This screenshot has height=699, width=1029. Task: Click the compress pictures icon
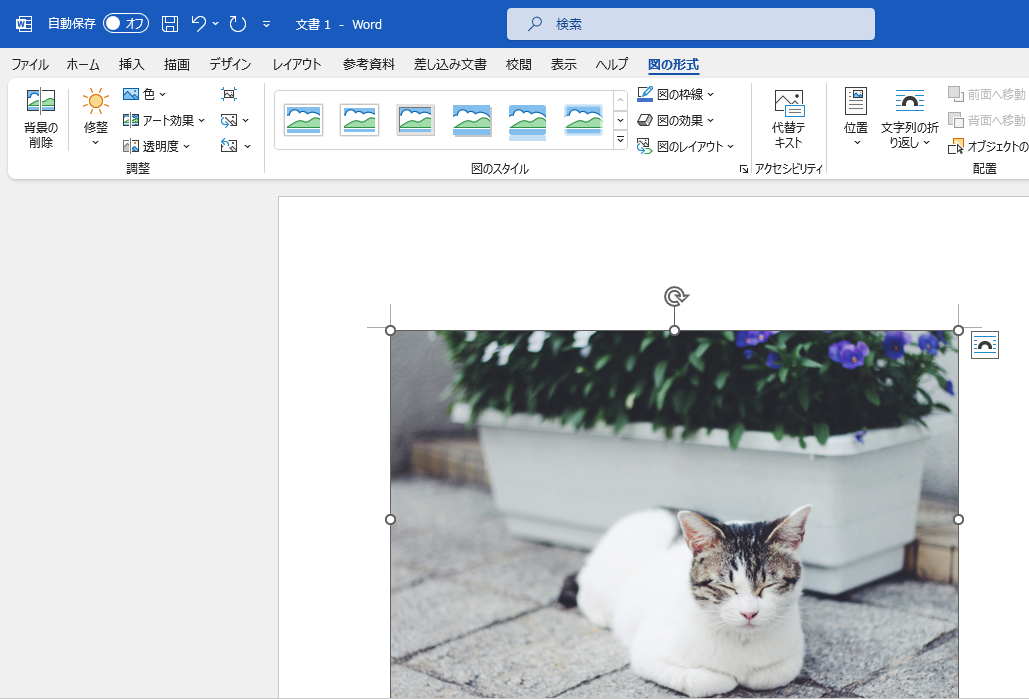click(229, 94)
